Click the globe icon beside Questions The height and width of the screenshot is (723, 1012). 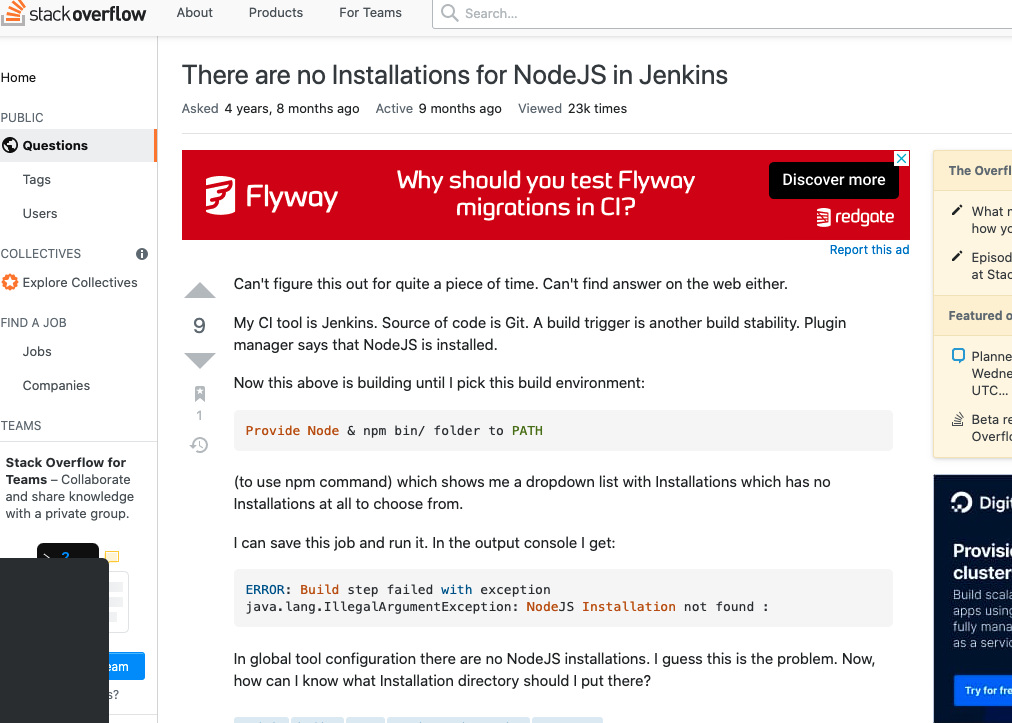tap(10, 145)
